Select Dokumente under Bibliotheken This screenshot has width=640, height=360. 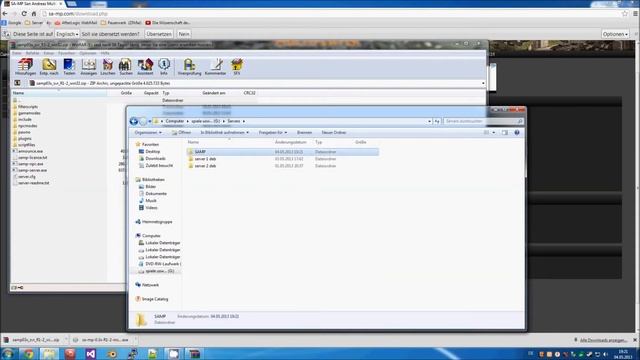156,193
